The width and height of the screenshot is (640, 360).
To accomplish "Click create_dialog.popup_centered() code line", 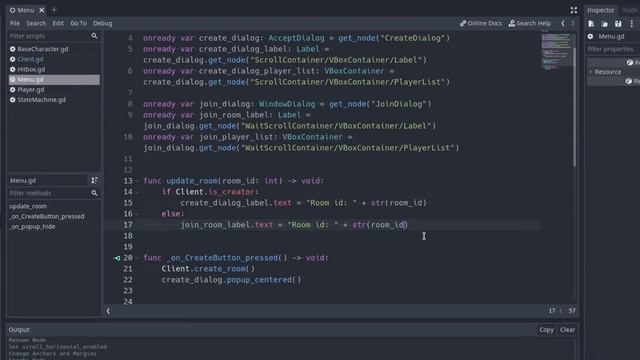I will [231, 280].
